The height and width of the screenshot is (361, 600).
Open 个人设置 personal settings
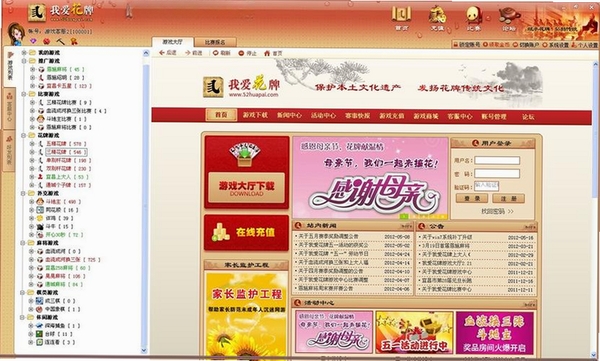(585, 45)
